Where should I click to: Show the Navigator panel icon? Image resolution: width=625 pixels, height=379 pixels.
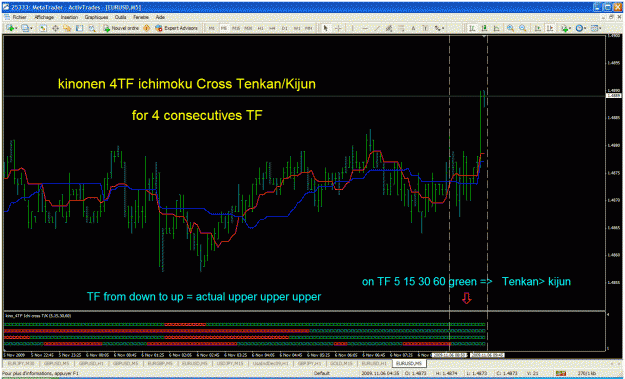(67, 28)
